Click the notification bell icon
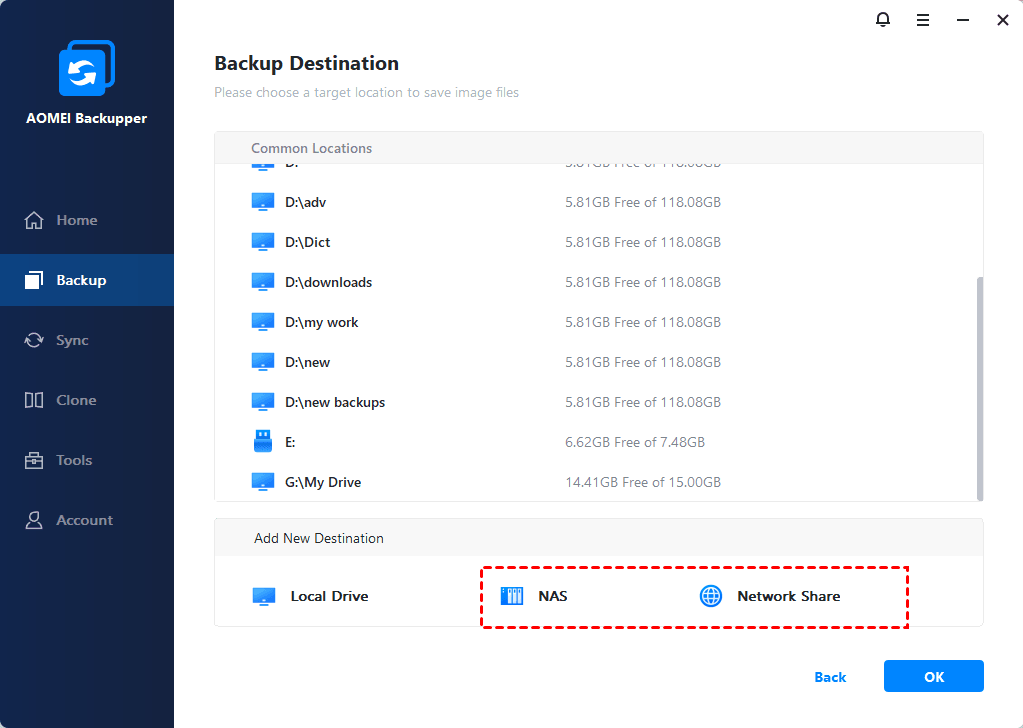1023x728 pixels. click(883, 20)
